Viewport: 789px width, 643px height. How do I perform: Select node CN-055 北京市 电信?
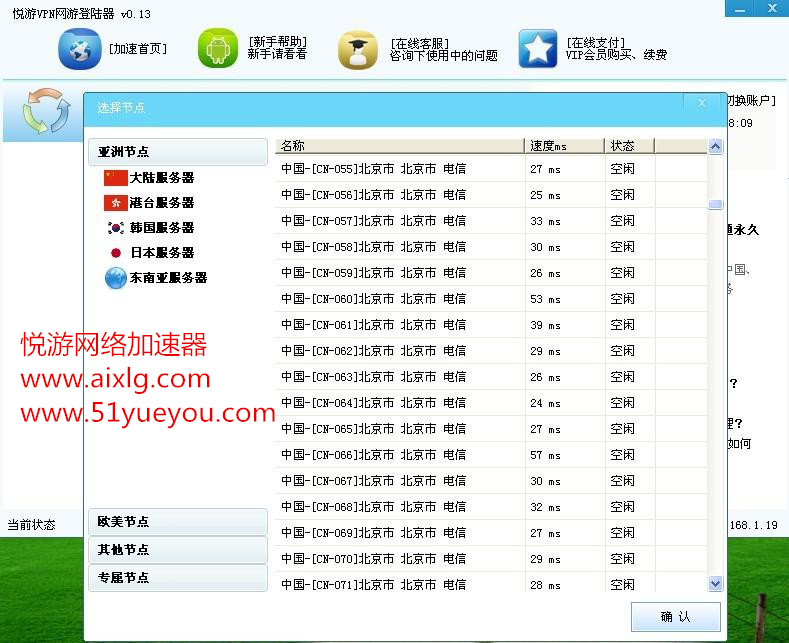tap(491, 169)
